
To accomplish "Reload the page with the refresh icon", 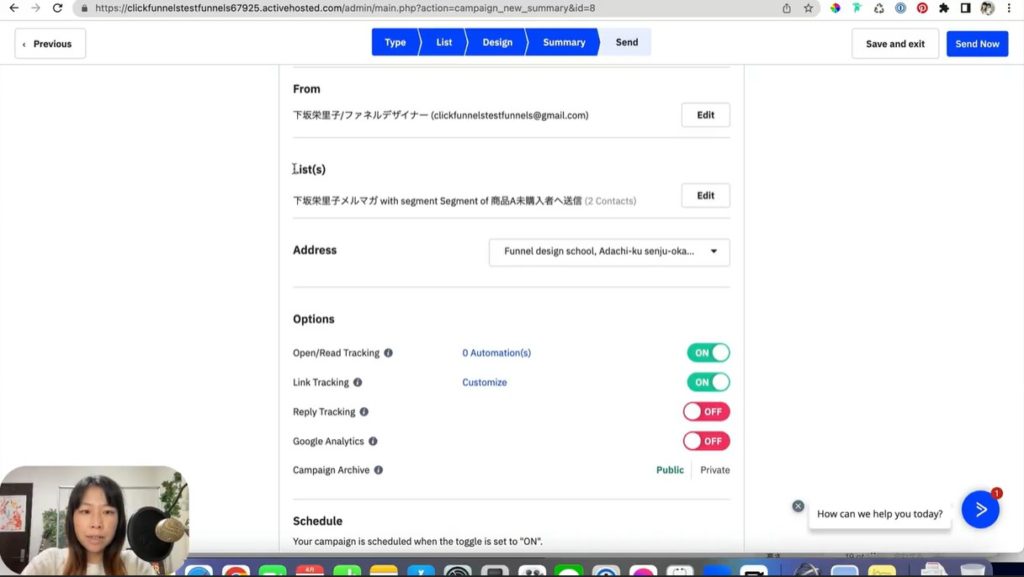I will point(57,8).
